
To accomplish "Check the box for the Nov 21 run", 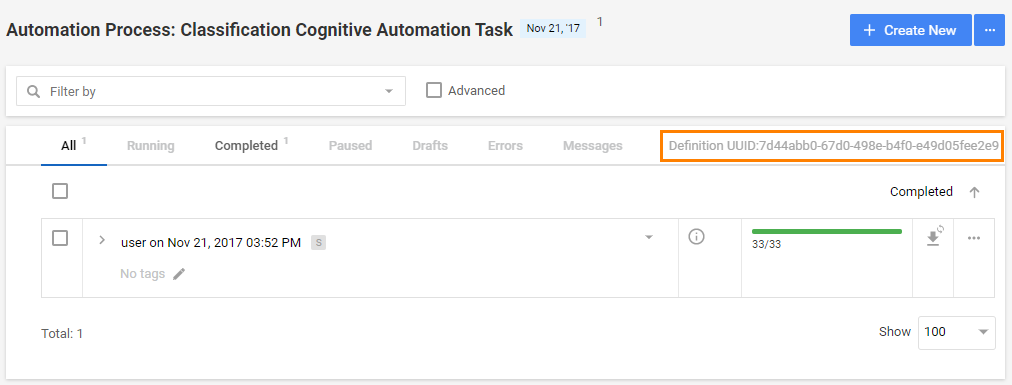I will point(60,238).
